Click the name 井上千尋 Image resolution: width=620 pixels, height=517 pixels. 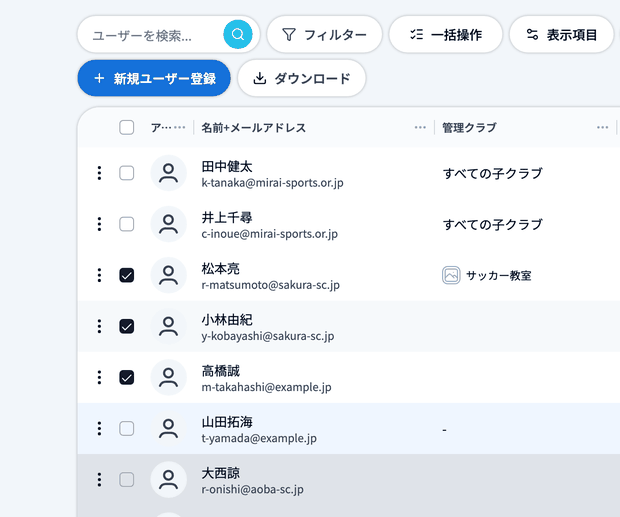[227, 217]
